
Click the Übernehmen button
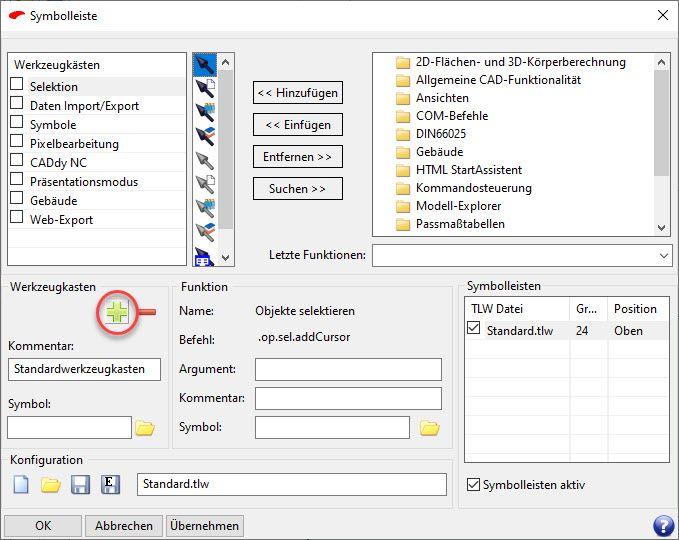click(x=205, y=525)
